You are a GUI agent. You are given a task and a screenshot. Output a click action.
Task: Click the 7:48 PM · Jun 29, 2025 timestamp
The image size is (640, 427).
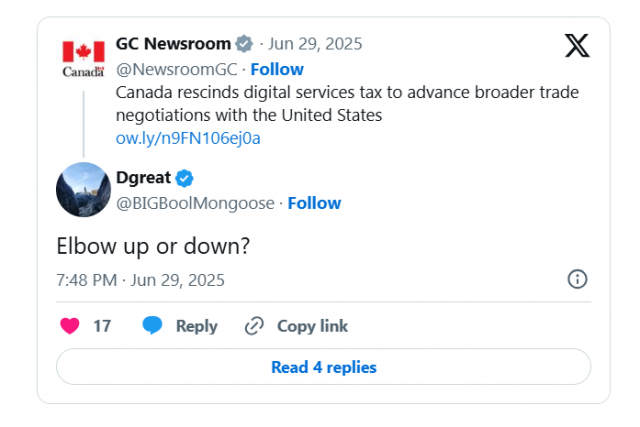[140, 280]
